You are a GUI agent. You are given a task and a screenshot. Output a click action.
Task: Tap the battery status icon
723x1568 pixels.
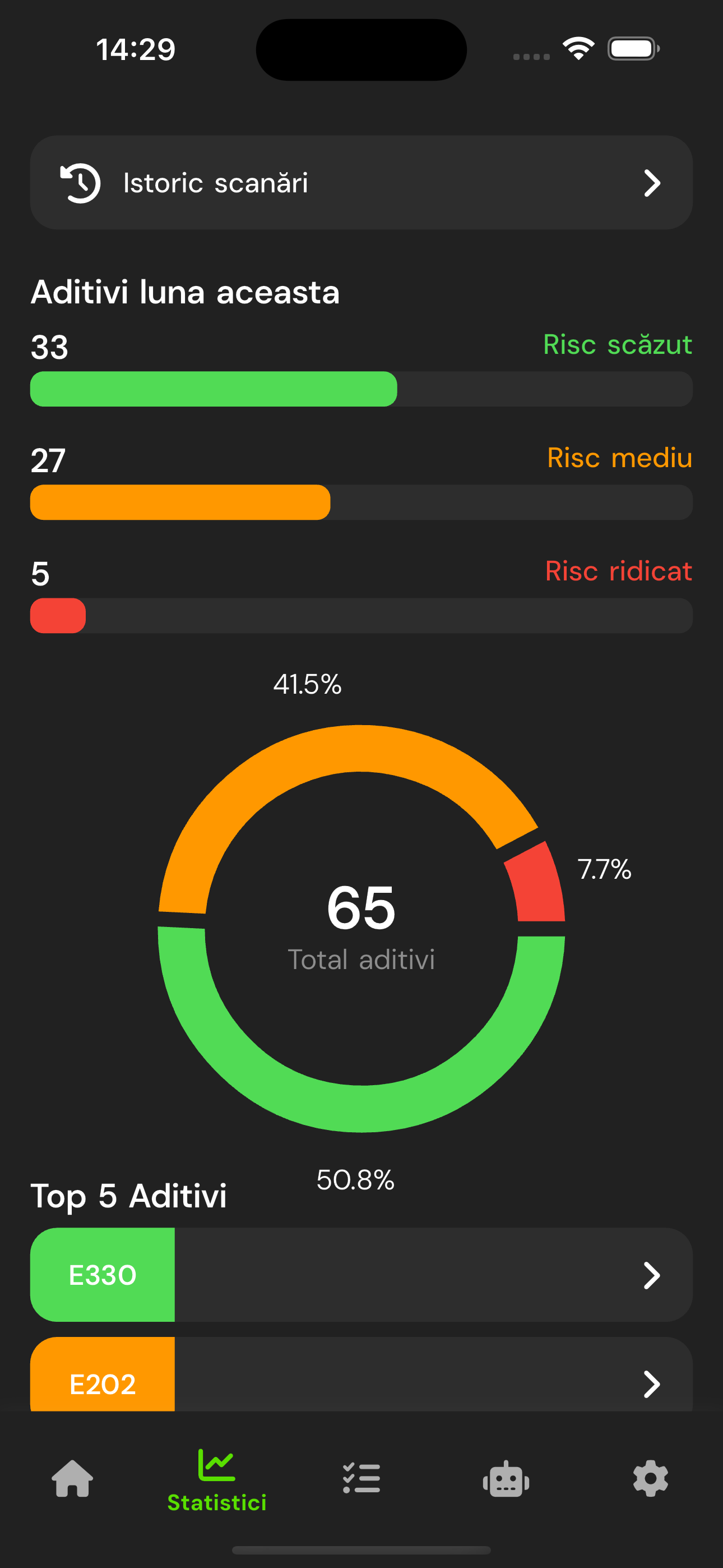(633, 49)
